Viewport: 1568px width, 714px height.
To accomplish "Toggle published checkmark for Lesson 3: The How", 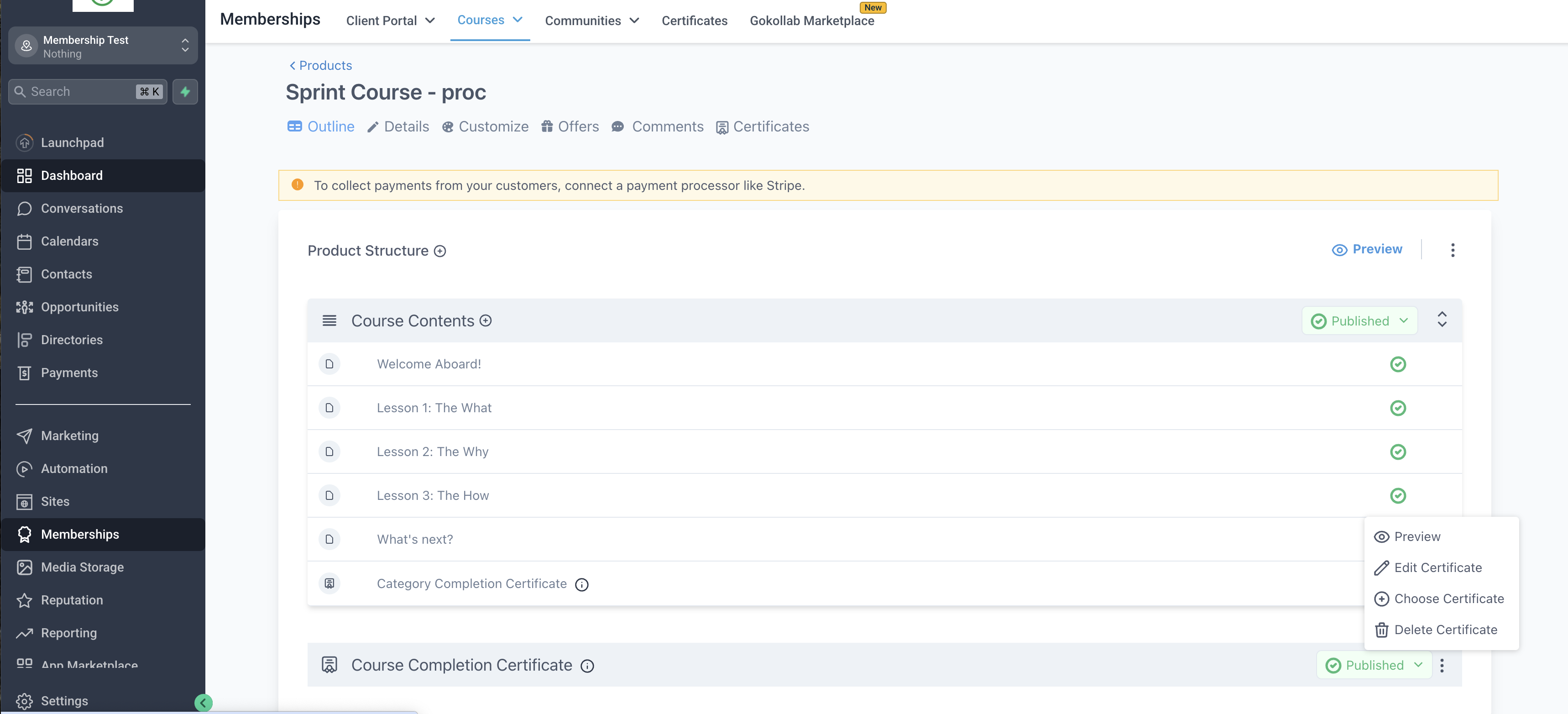I will click(x=1398, y=495).
